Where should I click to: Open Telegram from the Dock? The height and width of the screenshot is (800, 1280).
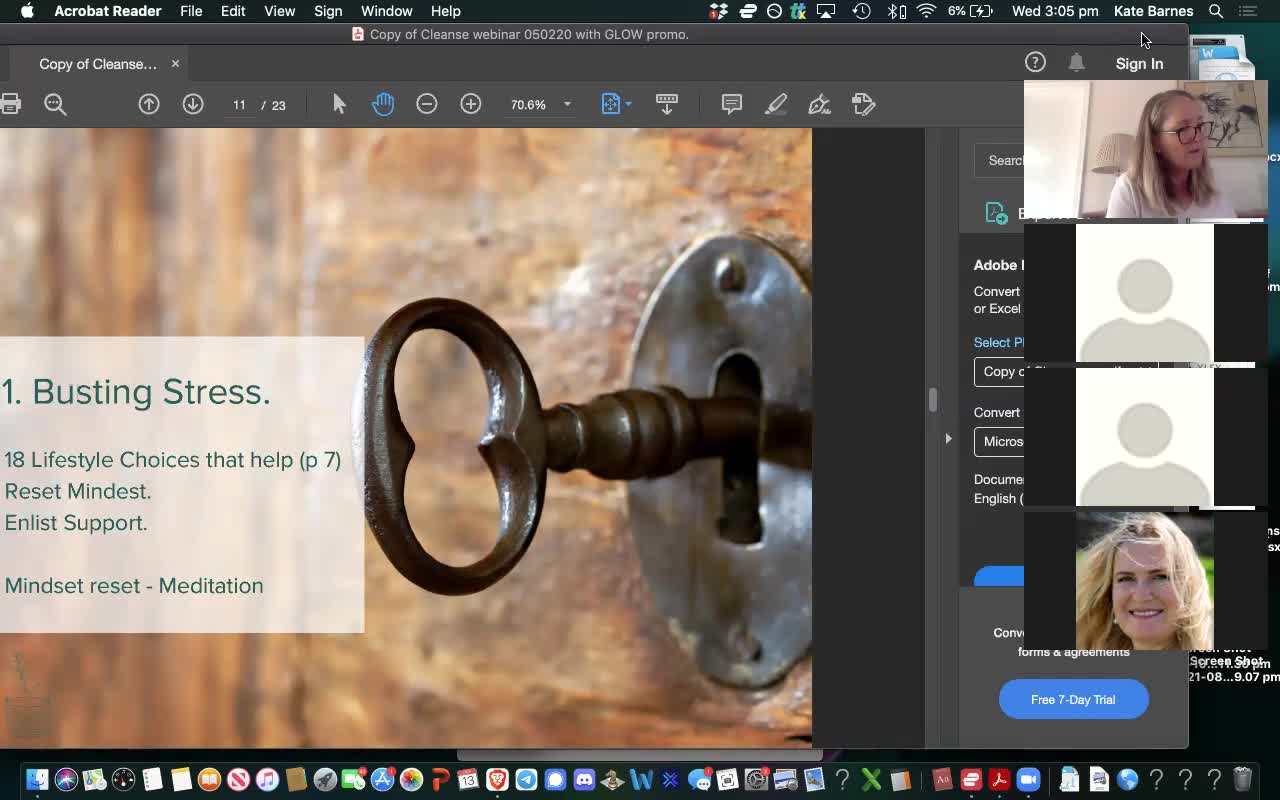pos(526,779)
